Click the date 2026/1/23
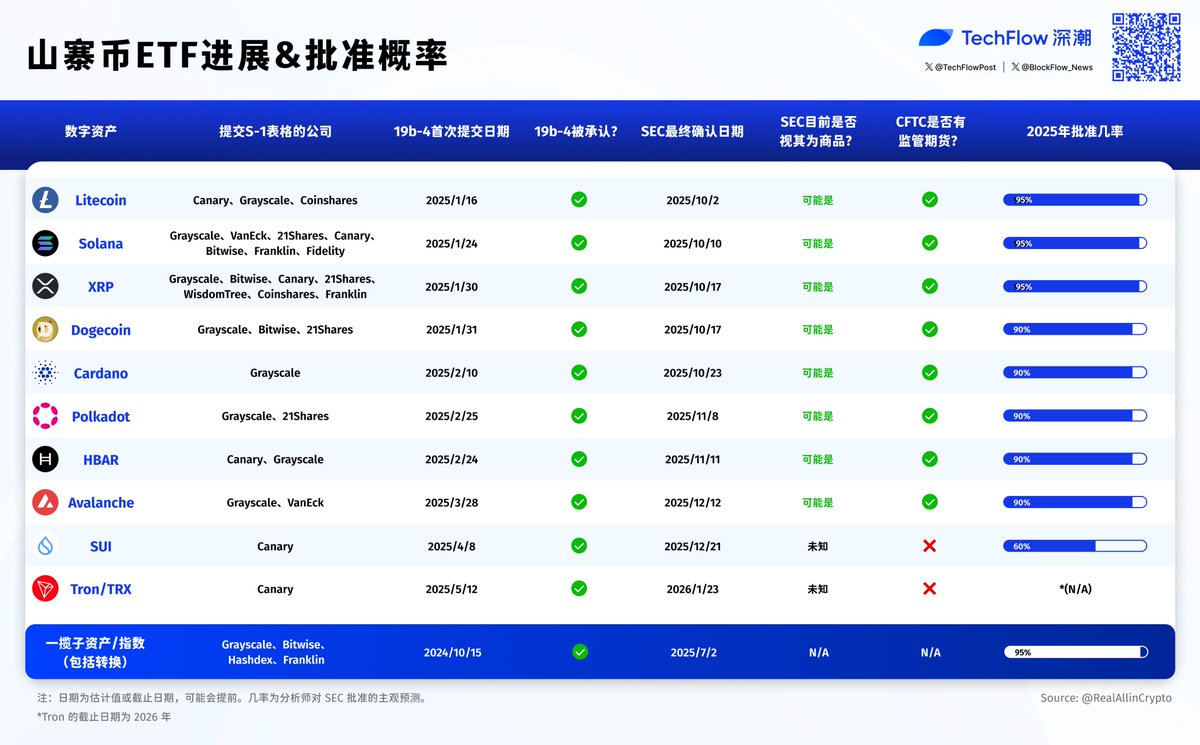This screenshot has width=1200, height=745. tap(692, 589)
